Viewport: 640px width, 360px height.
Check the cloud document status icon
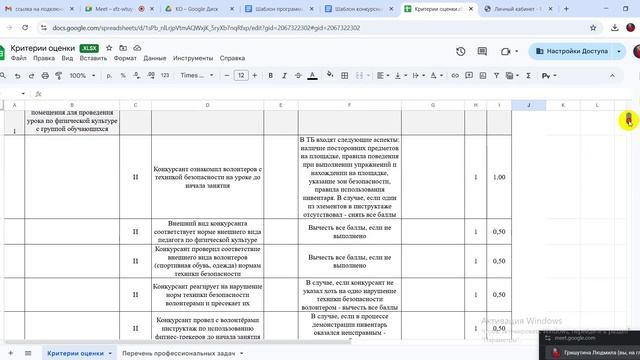pos(137,48)
